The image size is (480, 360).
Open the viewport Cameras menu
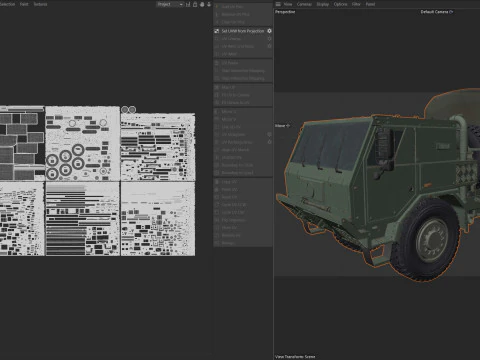[x=304, y=4]
